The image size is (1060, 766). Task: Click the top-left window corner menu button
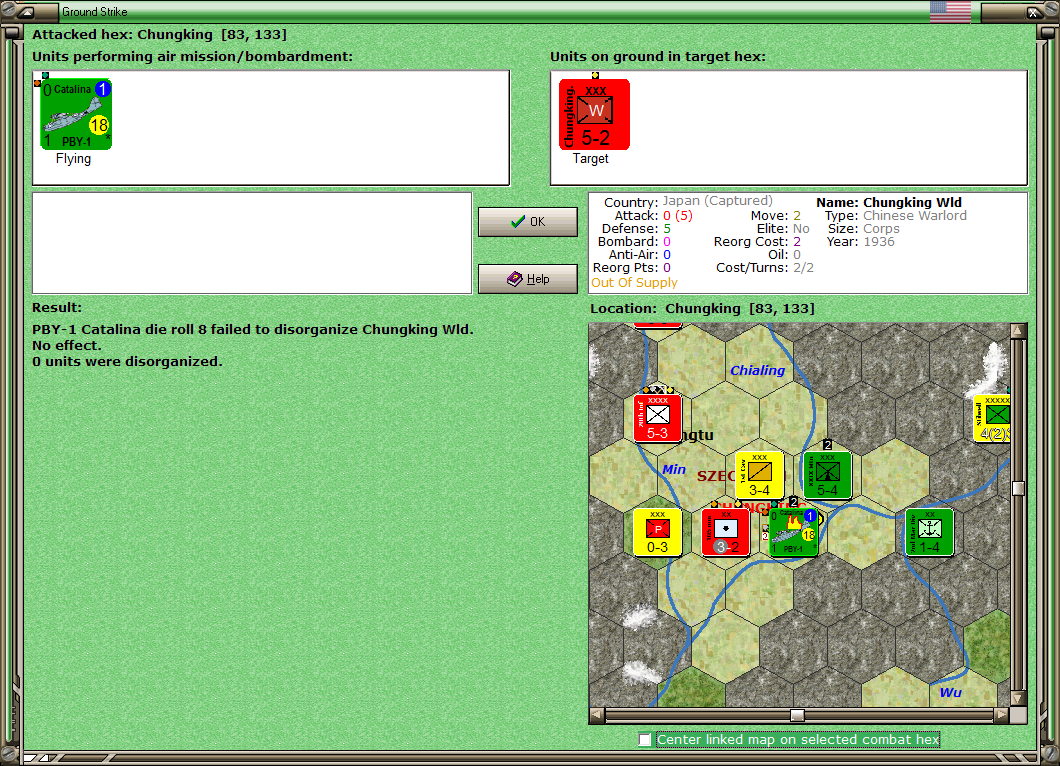pyautogui.click(x=26, y=11)
